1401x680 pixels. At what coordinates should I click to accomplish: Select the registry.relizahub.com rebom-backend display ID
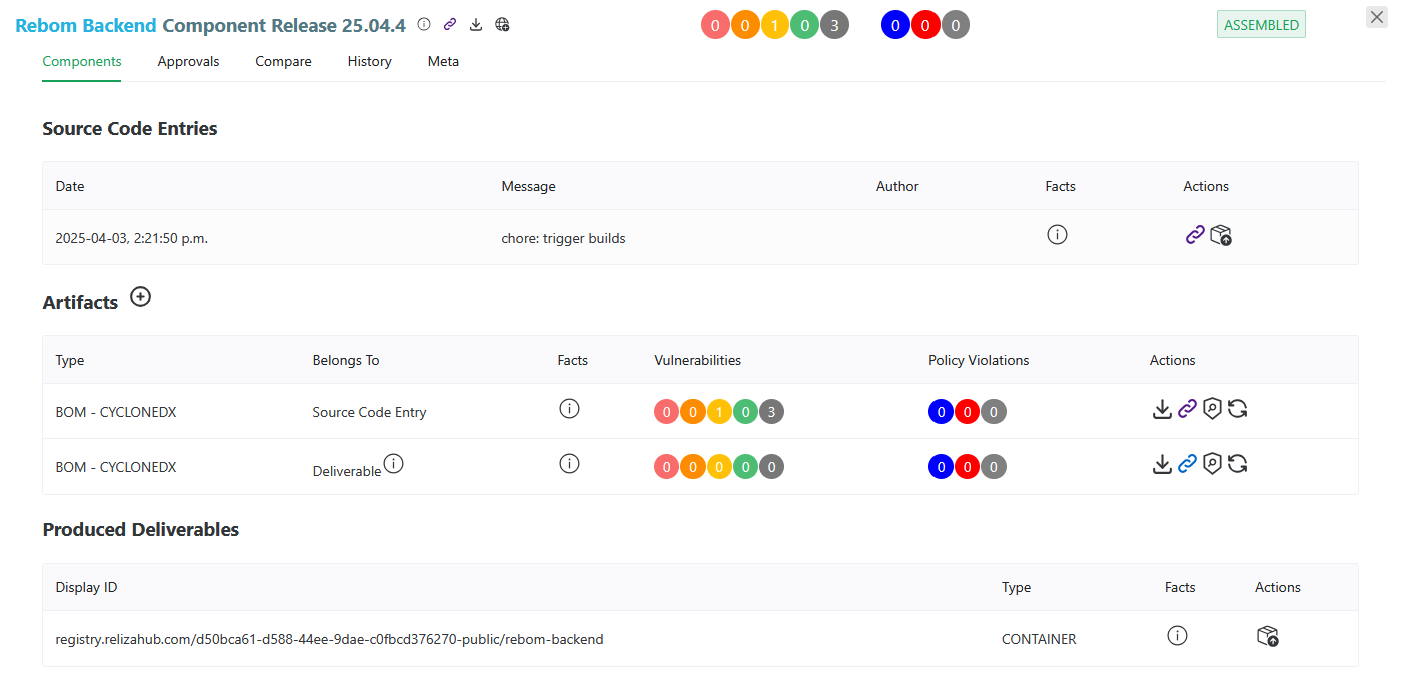click(329, 638)
